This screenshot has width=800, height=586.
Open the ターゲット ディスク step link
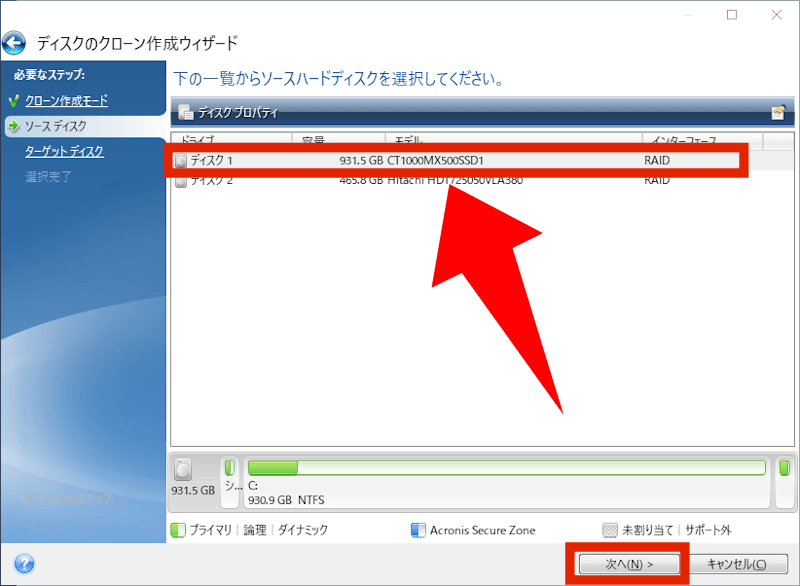64,151
